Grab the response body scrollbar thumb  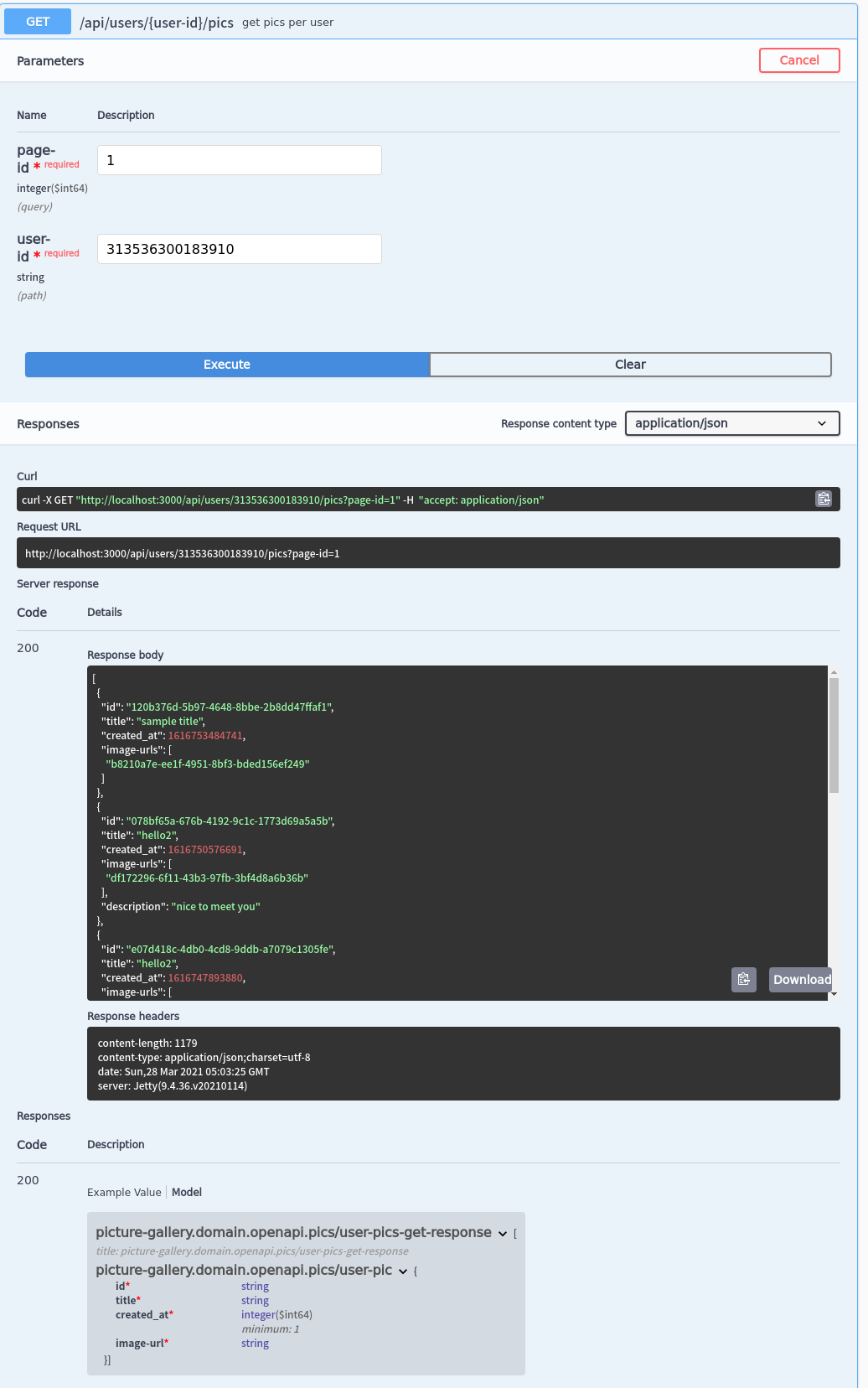tap(834, 735)
